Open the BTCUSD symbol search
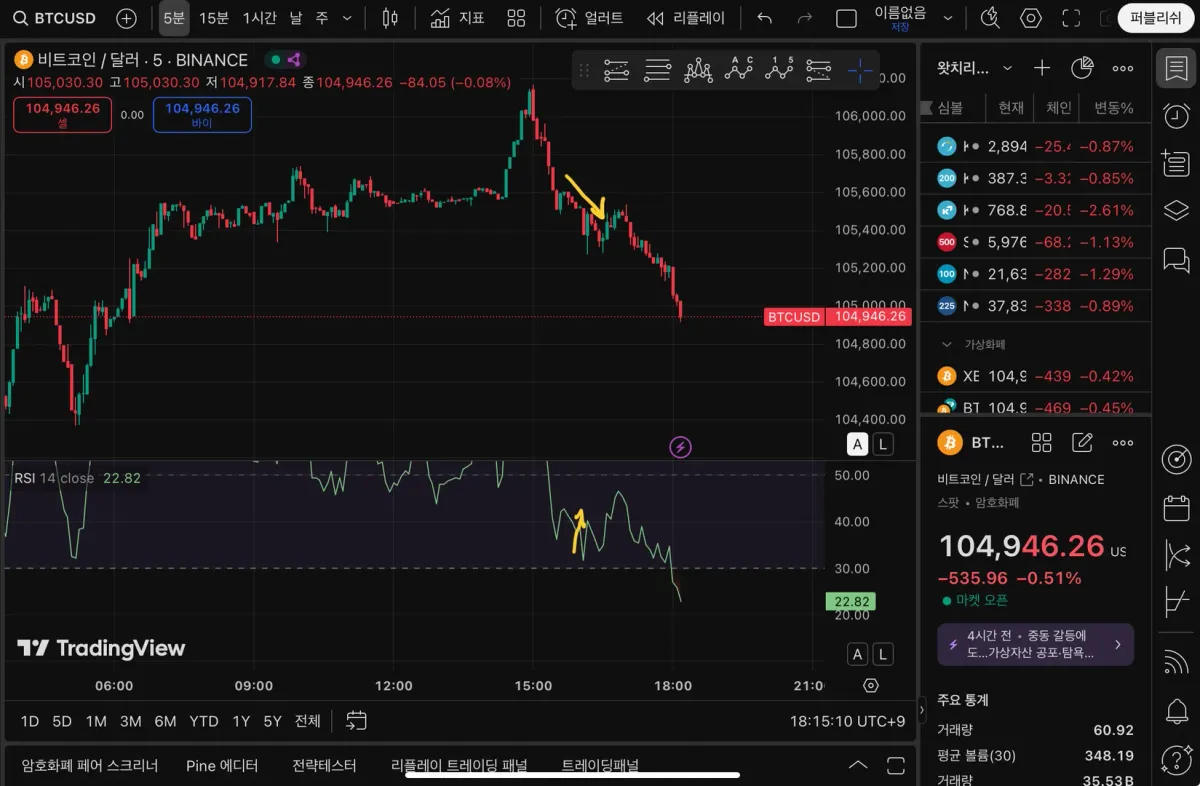The image size is (1200, 786). click(54, 18)
